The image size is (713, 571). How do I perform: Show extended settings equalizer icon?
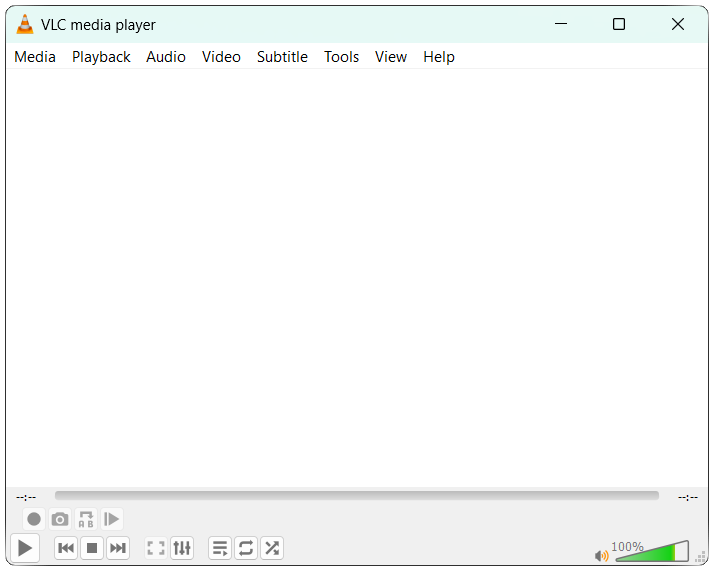pos(182,548)
